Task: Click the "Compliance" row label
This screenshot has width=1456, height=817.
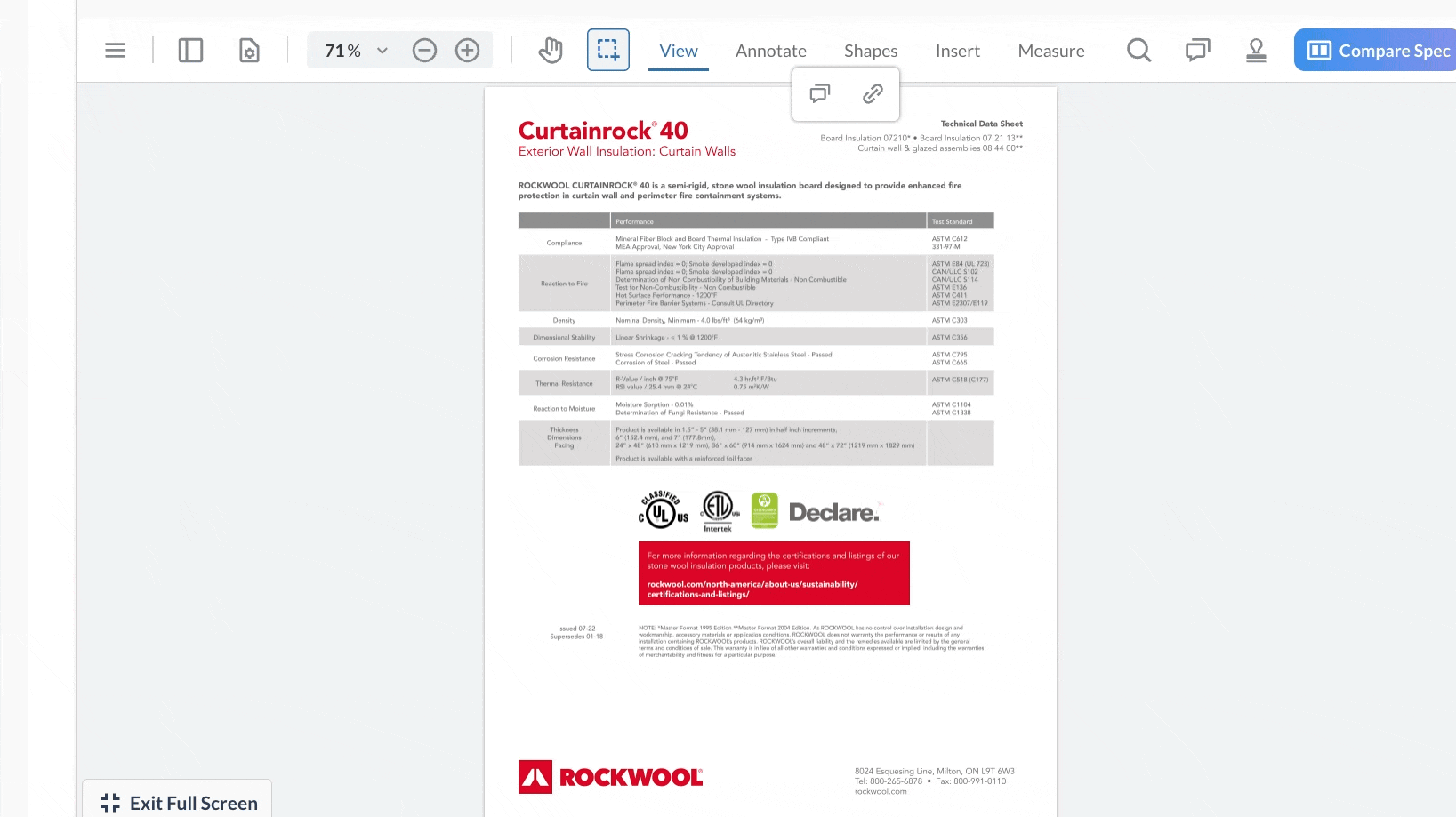Action: point(564,243)
